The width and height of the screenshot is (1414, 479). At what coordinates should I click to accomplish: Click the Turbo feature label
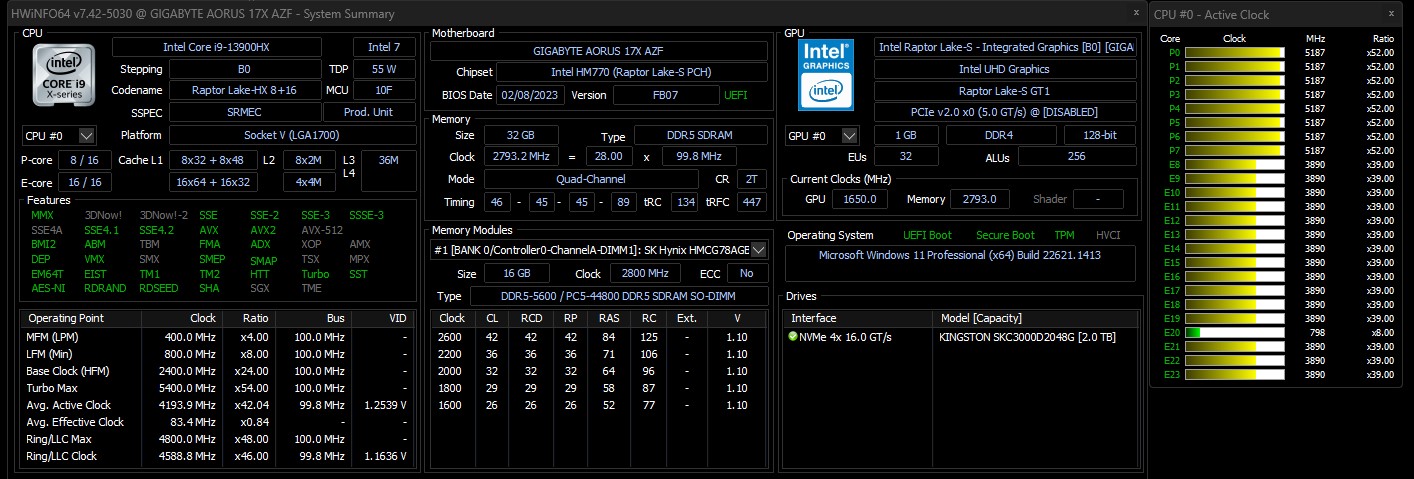point(315,273)
